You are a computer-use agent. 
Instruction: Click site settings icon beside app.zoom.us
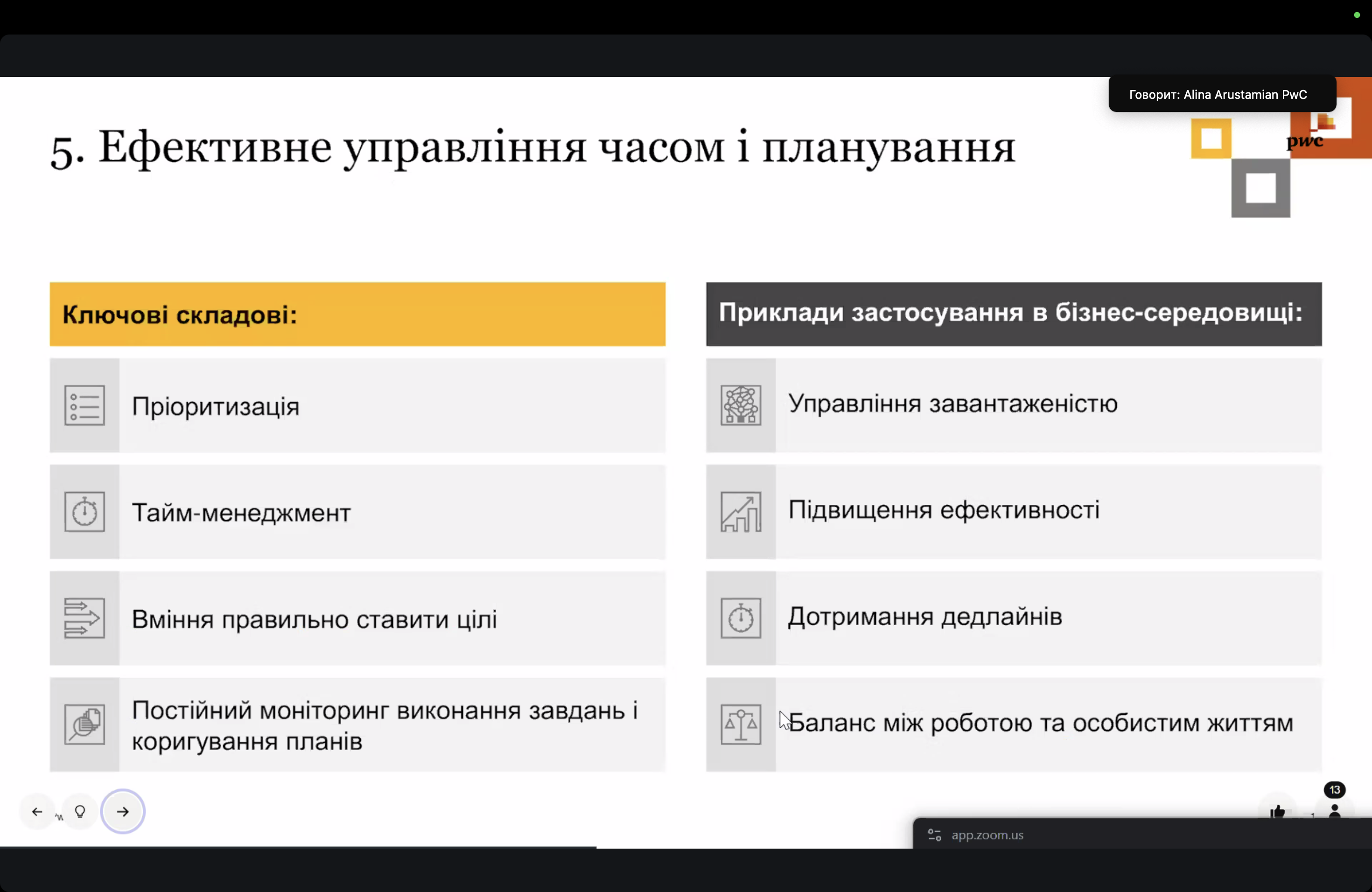click(x=934, y=835)
